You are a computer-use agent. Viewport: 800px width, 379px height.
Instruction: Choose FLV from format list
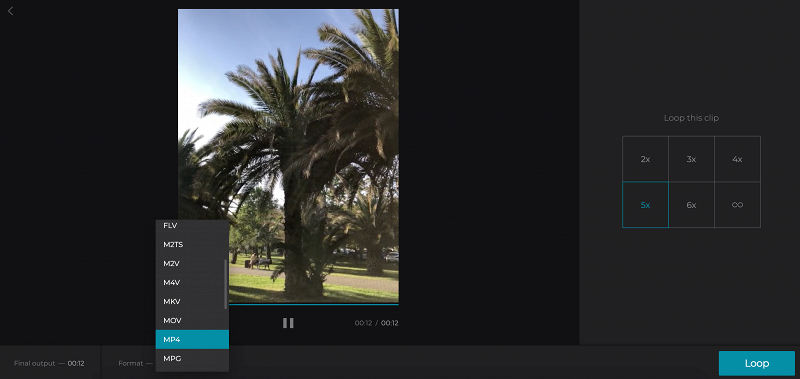tap(192, 225)
